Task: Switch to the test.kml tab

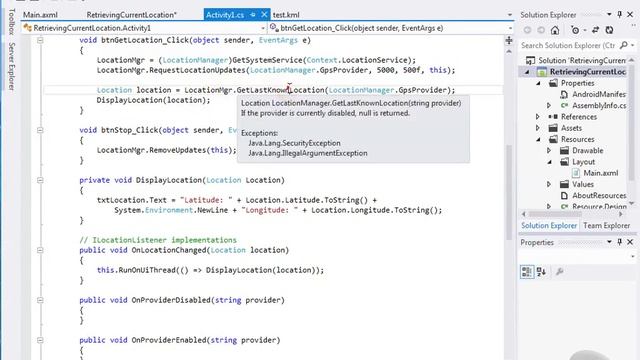Action: pyautogui.click(x=286, y=15)
